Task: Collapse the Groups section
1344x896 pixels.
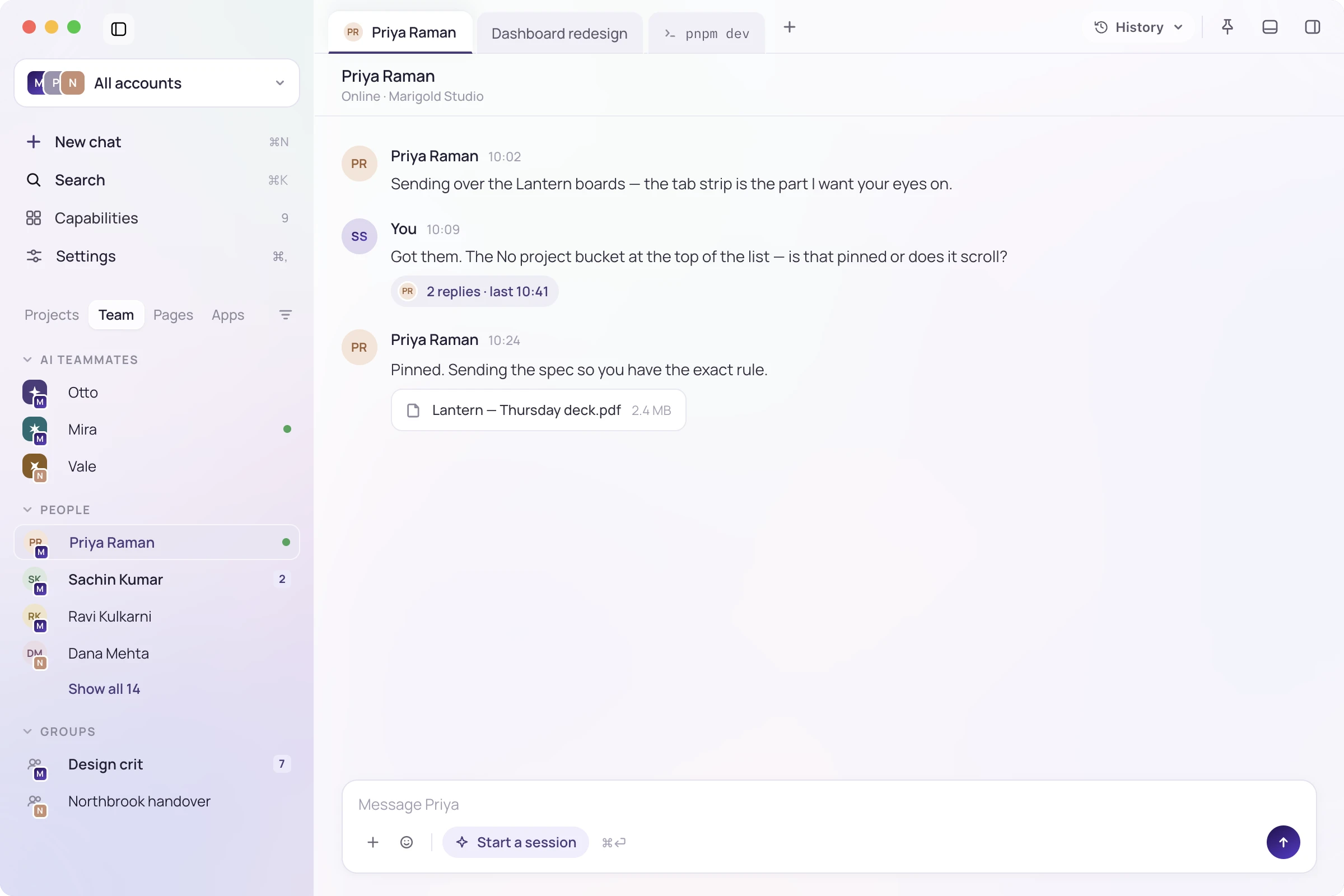Action: [x=27, y=731]
